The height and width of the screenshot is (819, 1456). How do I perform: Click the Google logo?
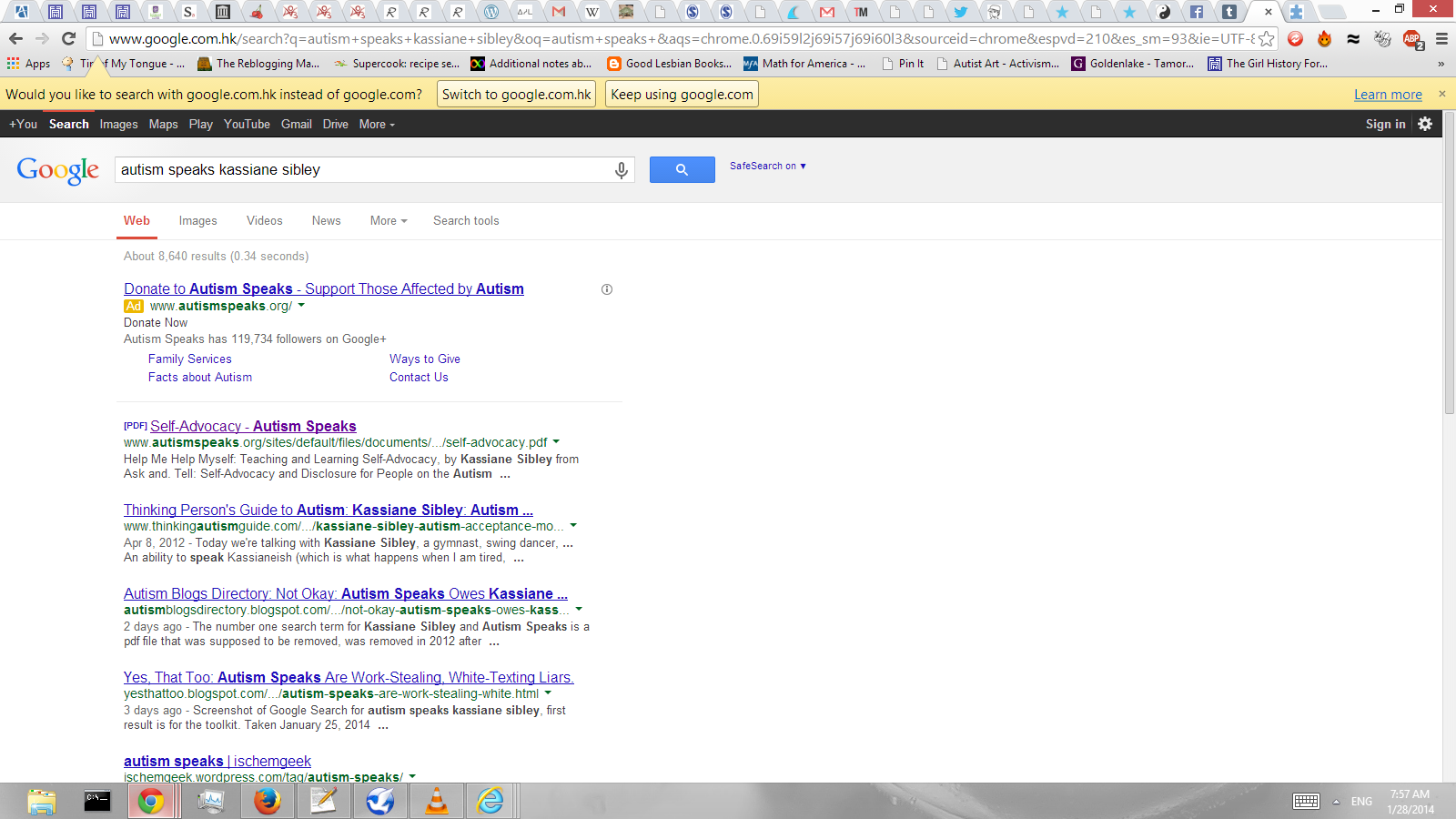57,170
